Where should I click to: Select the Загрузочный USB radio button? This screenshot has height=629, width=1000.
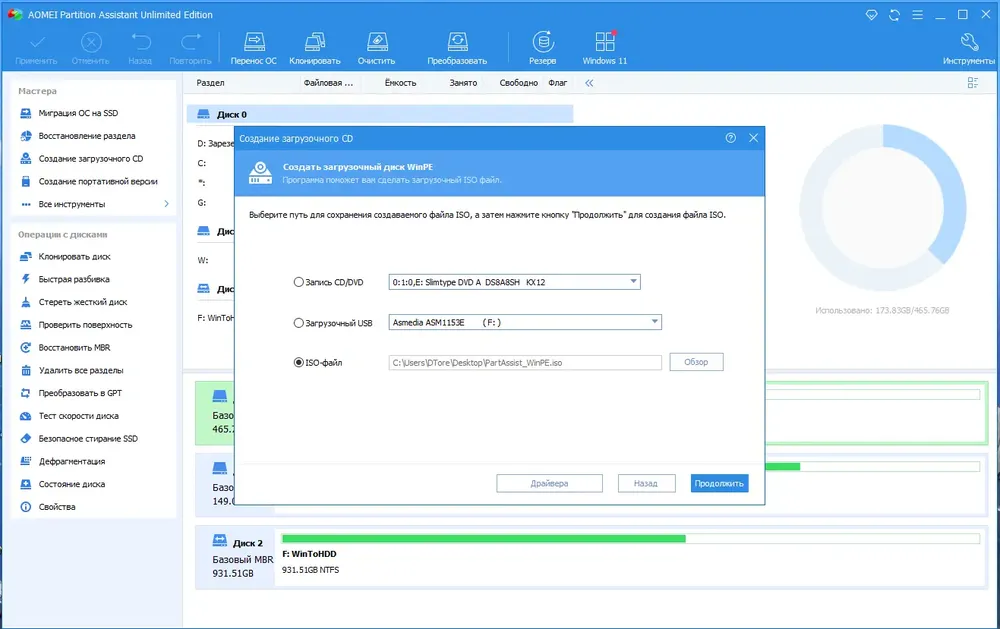(x=298, y=323)
